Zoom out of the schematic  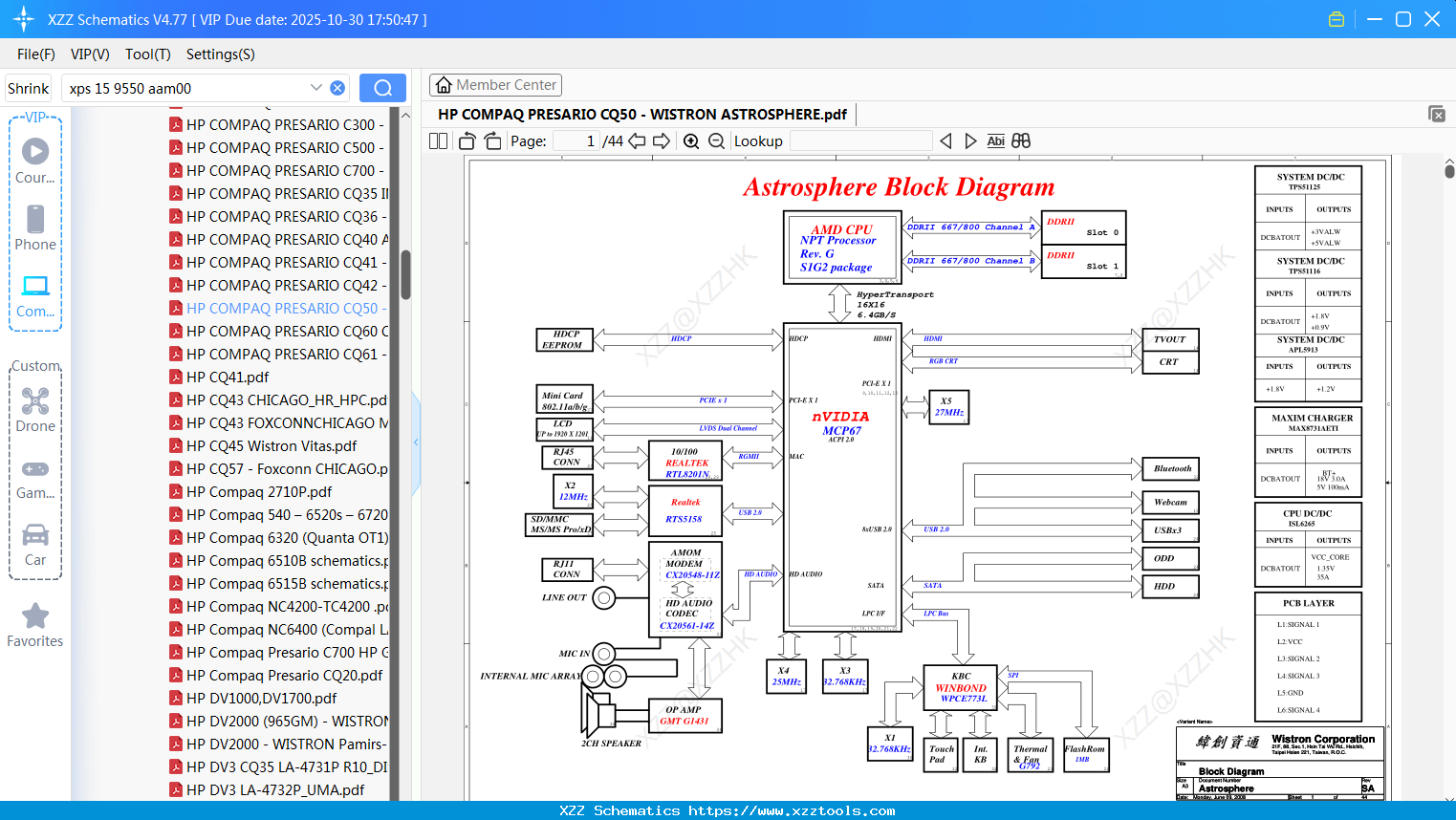tap(716, 140)
